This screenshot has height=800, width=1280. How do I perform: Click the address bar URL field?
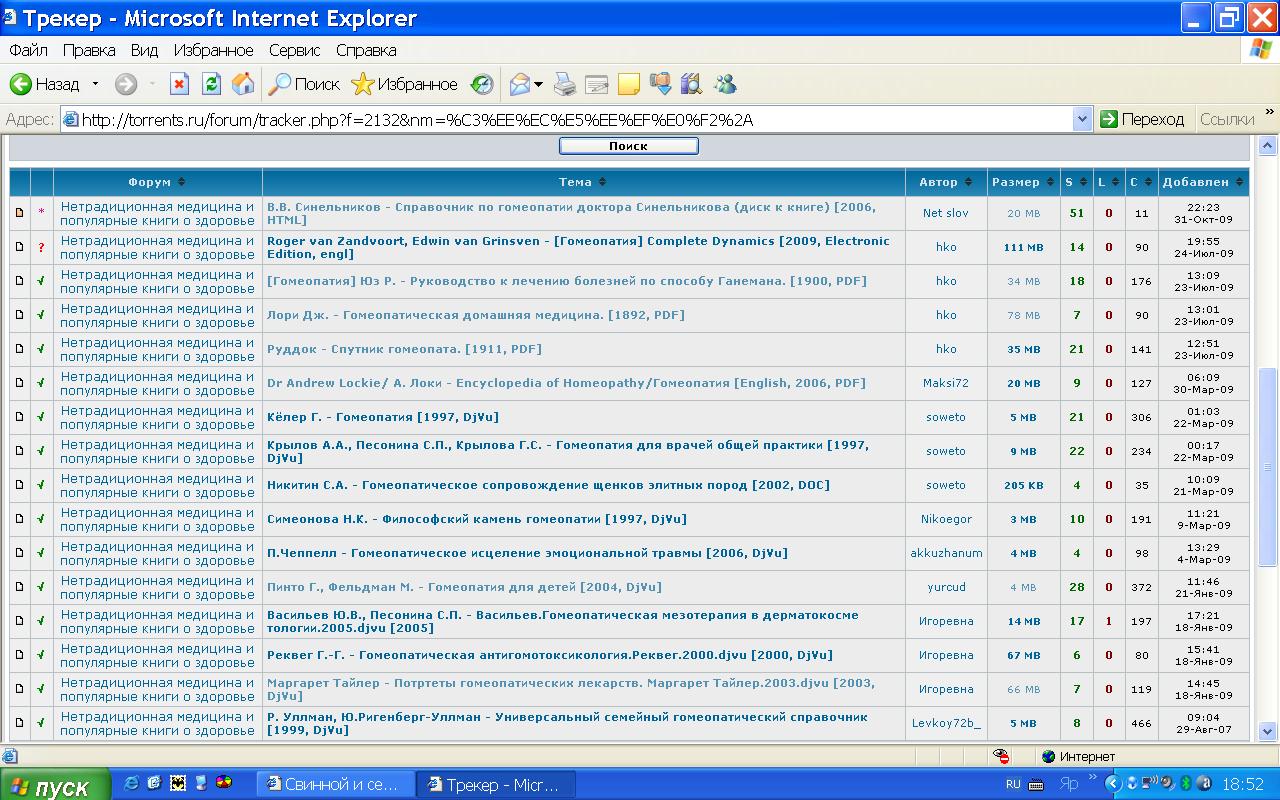[570, 119]
